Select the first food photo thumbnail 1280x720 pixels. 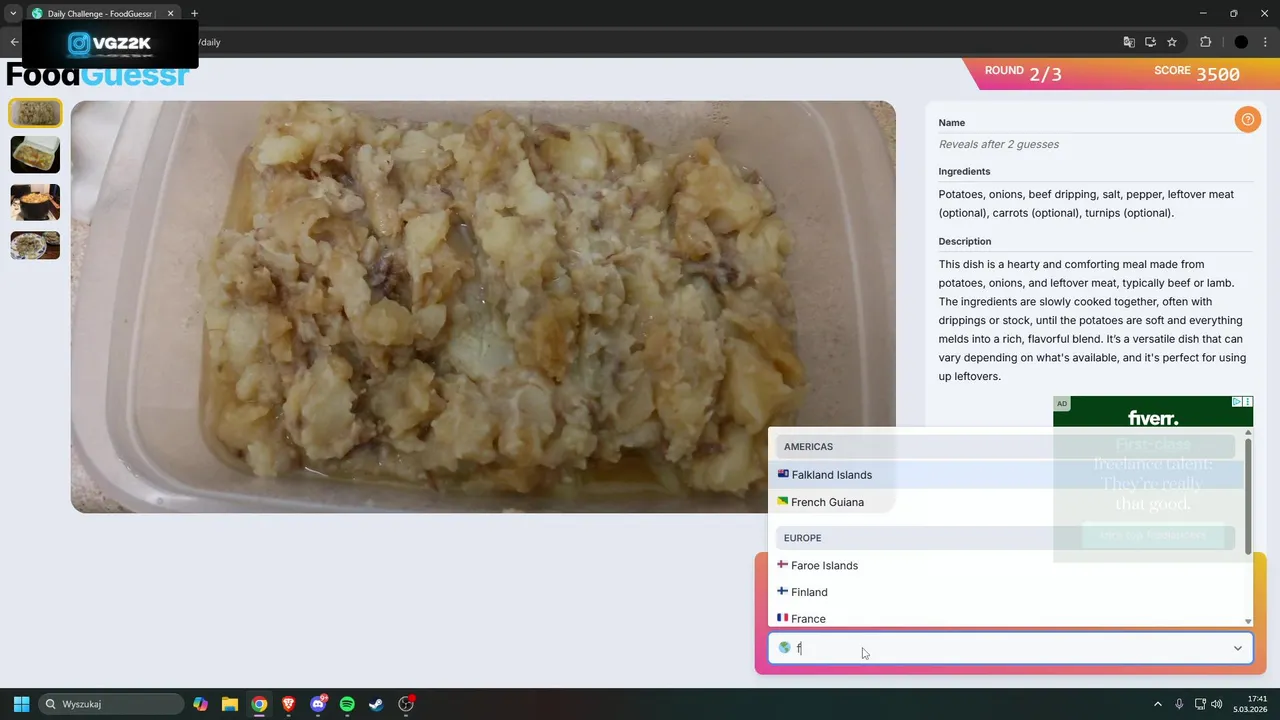point(35,113)
